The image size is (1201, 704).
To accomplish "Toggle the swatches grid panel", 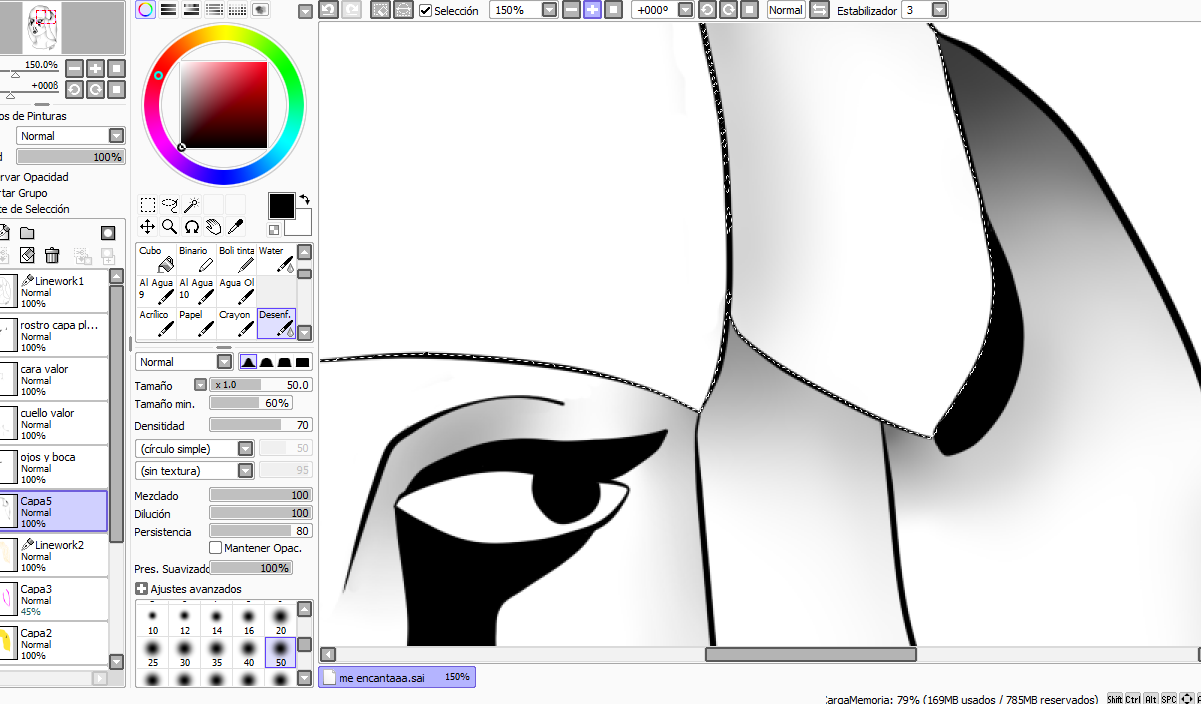I will (237, 10).
